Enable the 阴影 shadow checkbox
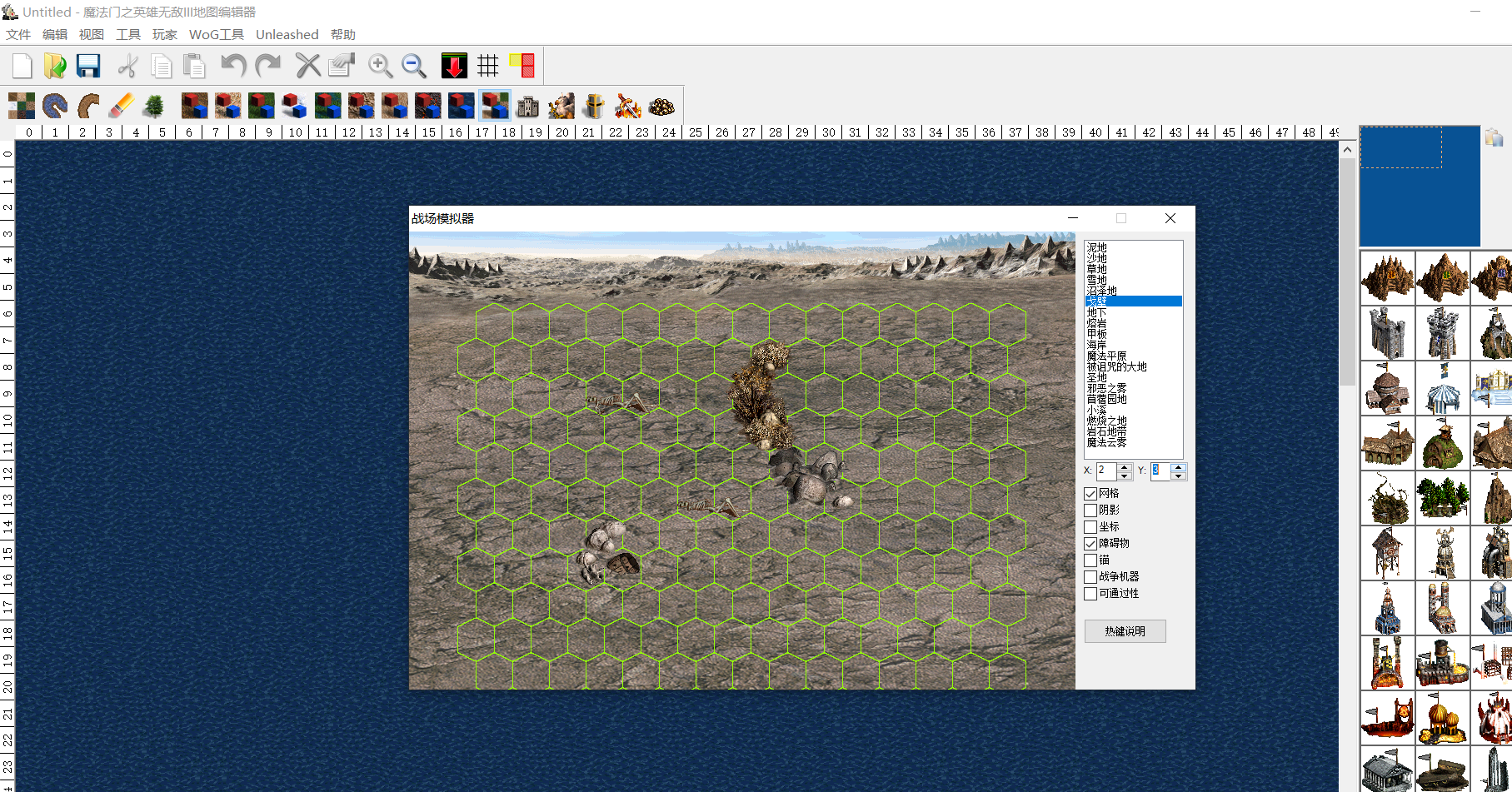The height and width of the screenshot is (792, 1512). tap(1090, 511)
